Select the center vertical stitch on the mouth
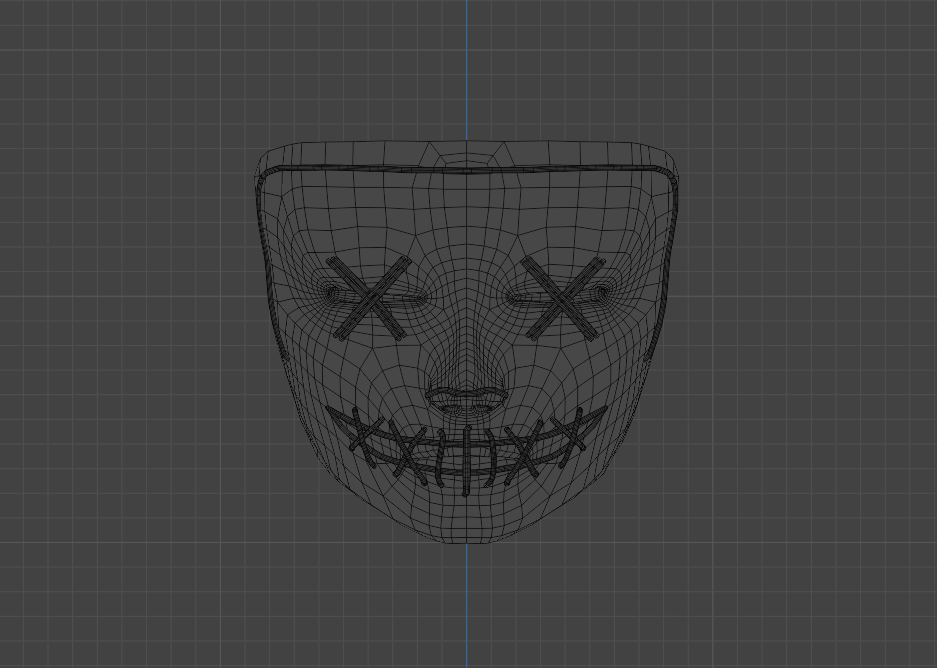 coord(467,460)
